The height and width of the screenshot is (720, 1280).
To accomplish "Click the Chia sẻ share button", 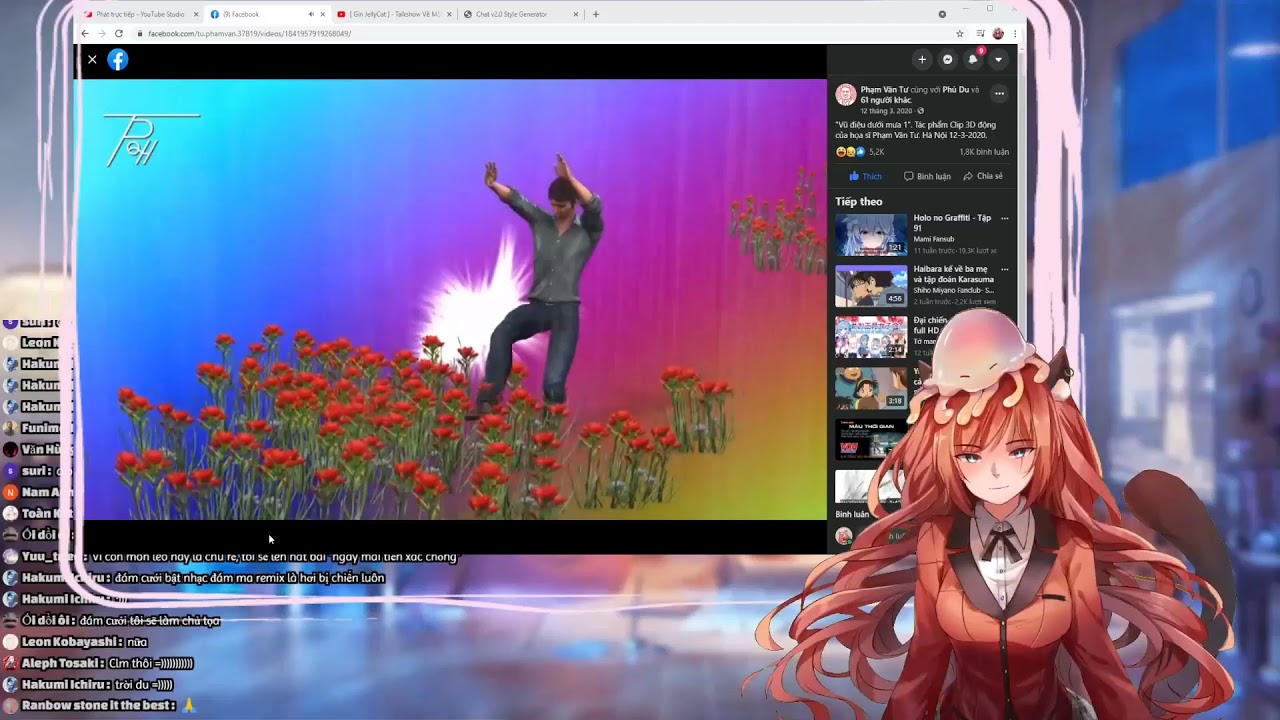I will point(983,176).
